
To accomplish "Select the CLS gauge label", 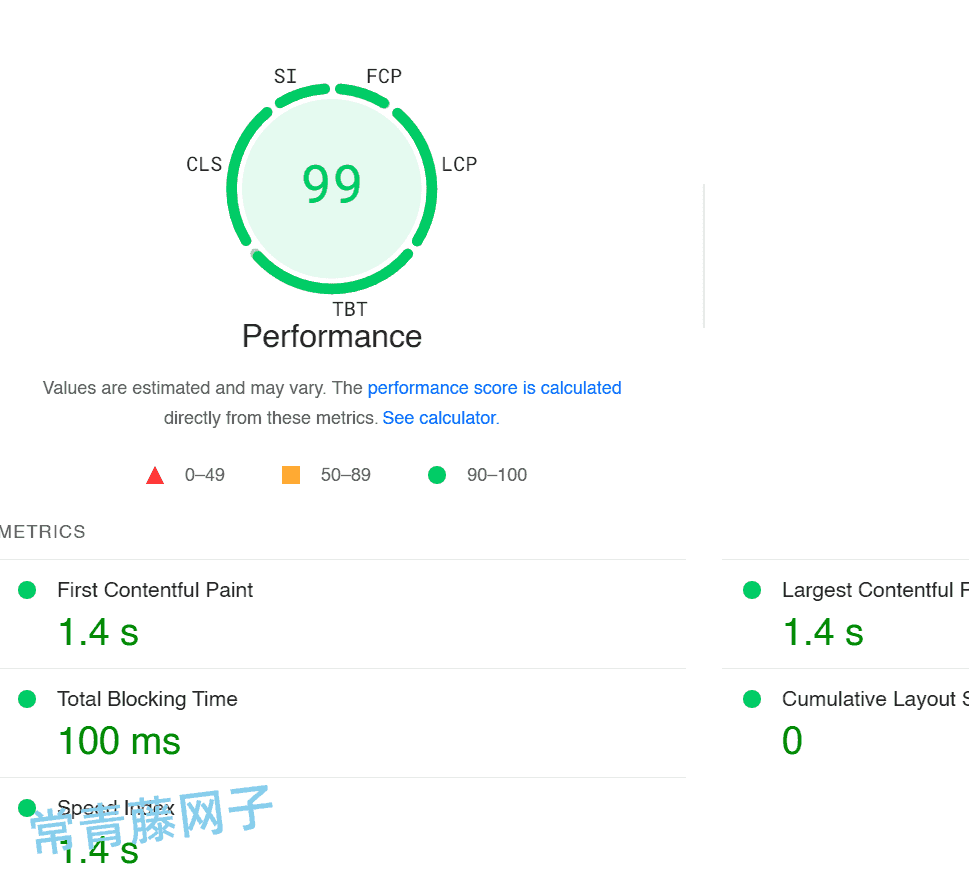I will click(204, 165).
